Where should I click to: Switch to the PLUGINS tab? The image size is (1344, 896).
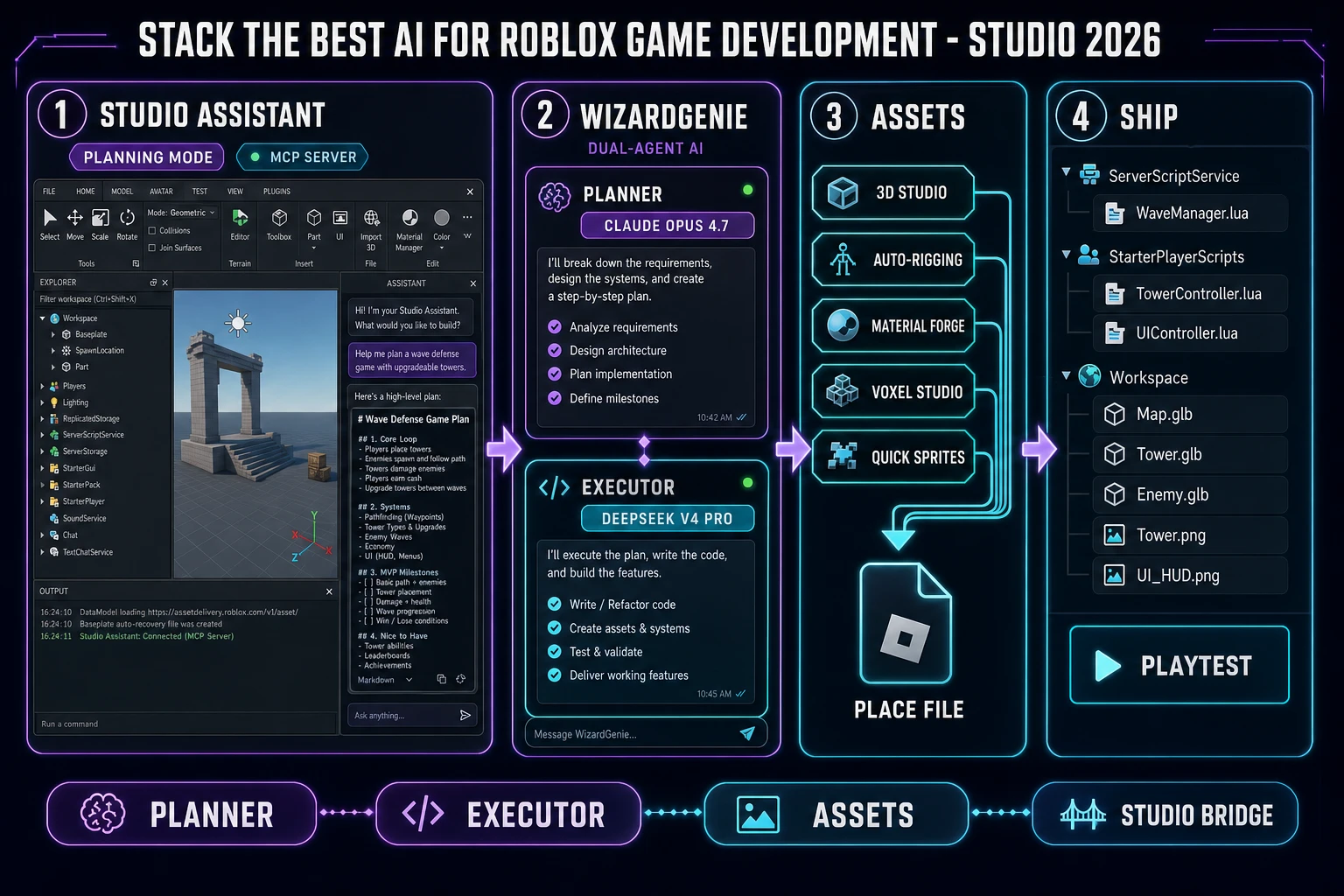point(276,191)
